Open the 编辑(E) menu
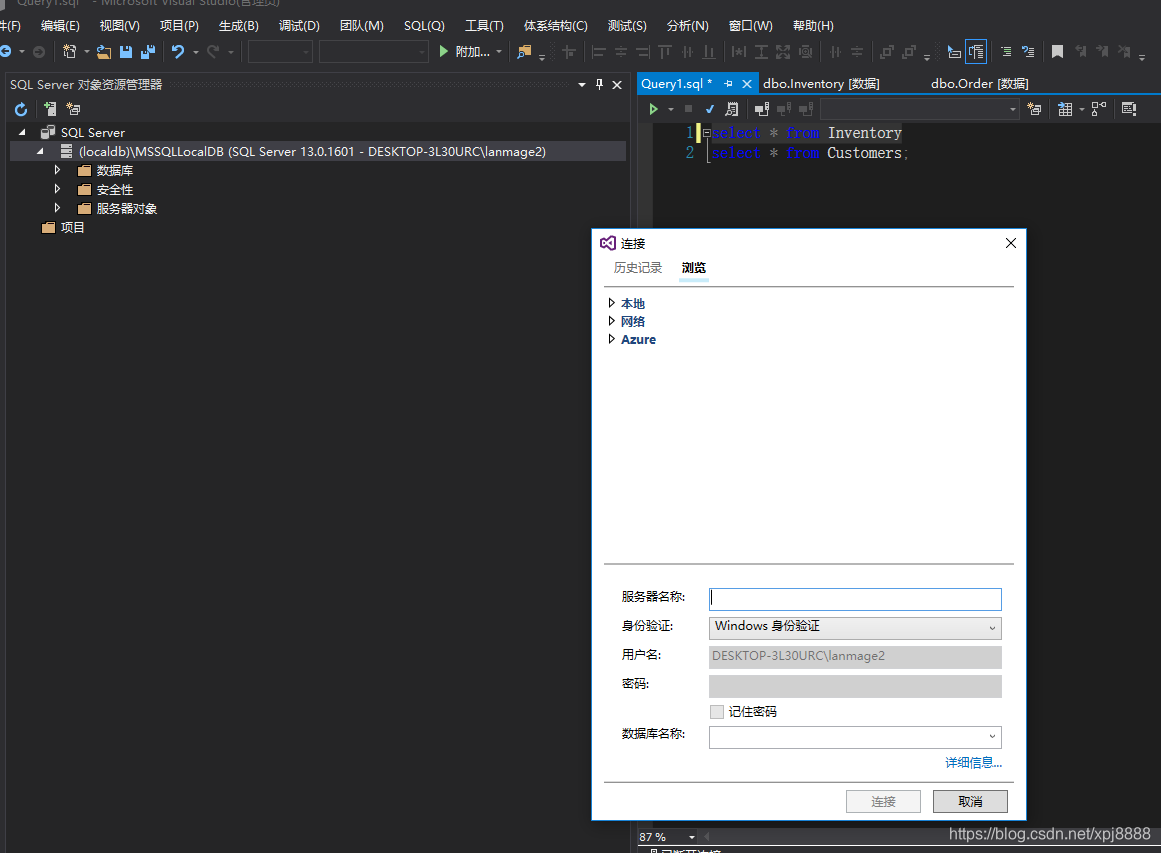Screen dimensions: 1161x853 click(x=60, y=26)
